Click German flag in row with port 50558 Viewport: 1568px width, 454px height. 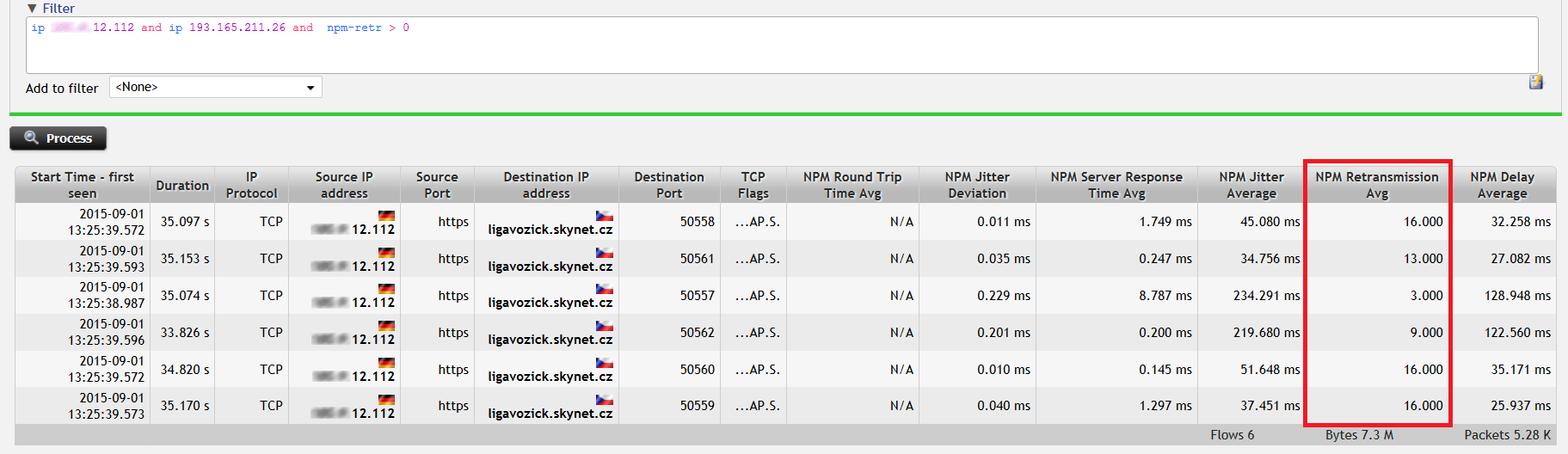click(x=386, y=215)
